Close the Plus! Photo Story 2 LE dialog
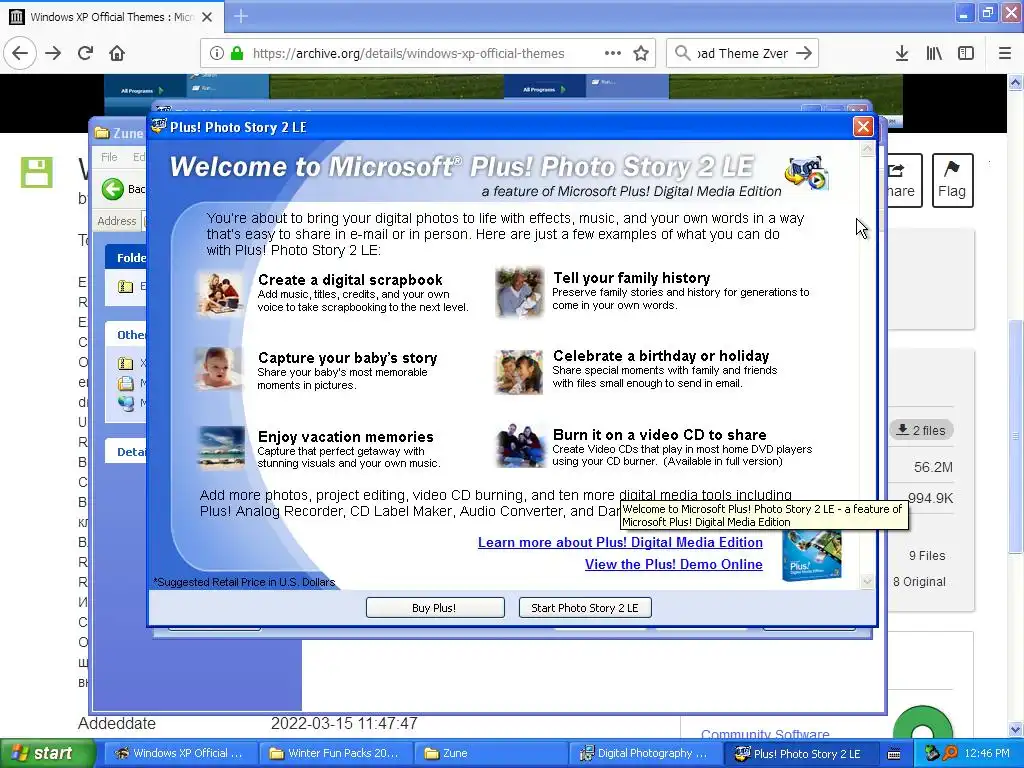The image size is (1024, 768). pyautogui.click(x=863, y=127)
